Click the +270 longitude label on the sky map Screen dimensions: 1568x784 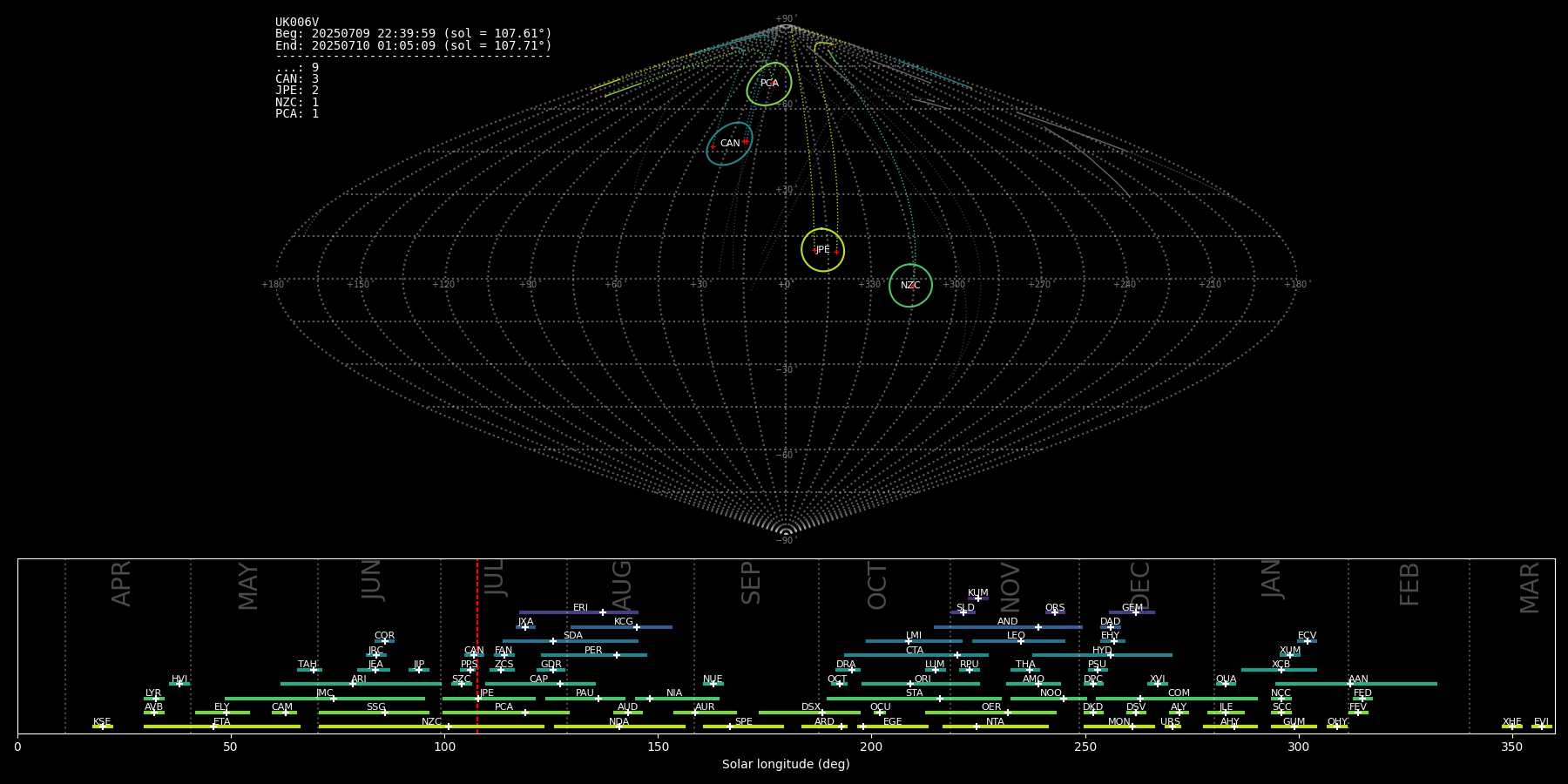click(x=1039, y=285)
